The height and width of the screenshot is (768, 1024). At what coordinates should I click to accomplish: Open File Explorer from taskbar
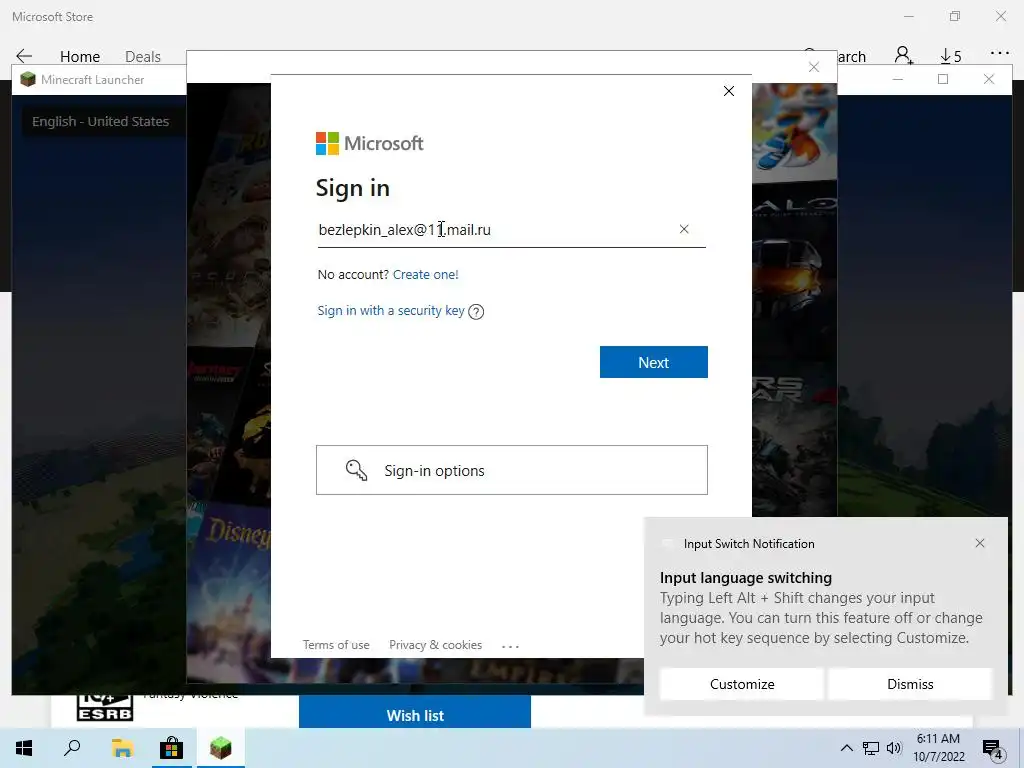point(122,748)
